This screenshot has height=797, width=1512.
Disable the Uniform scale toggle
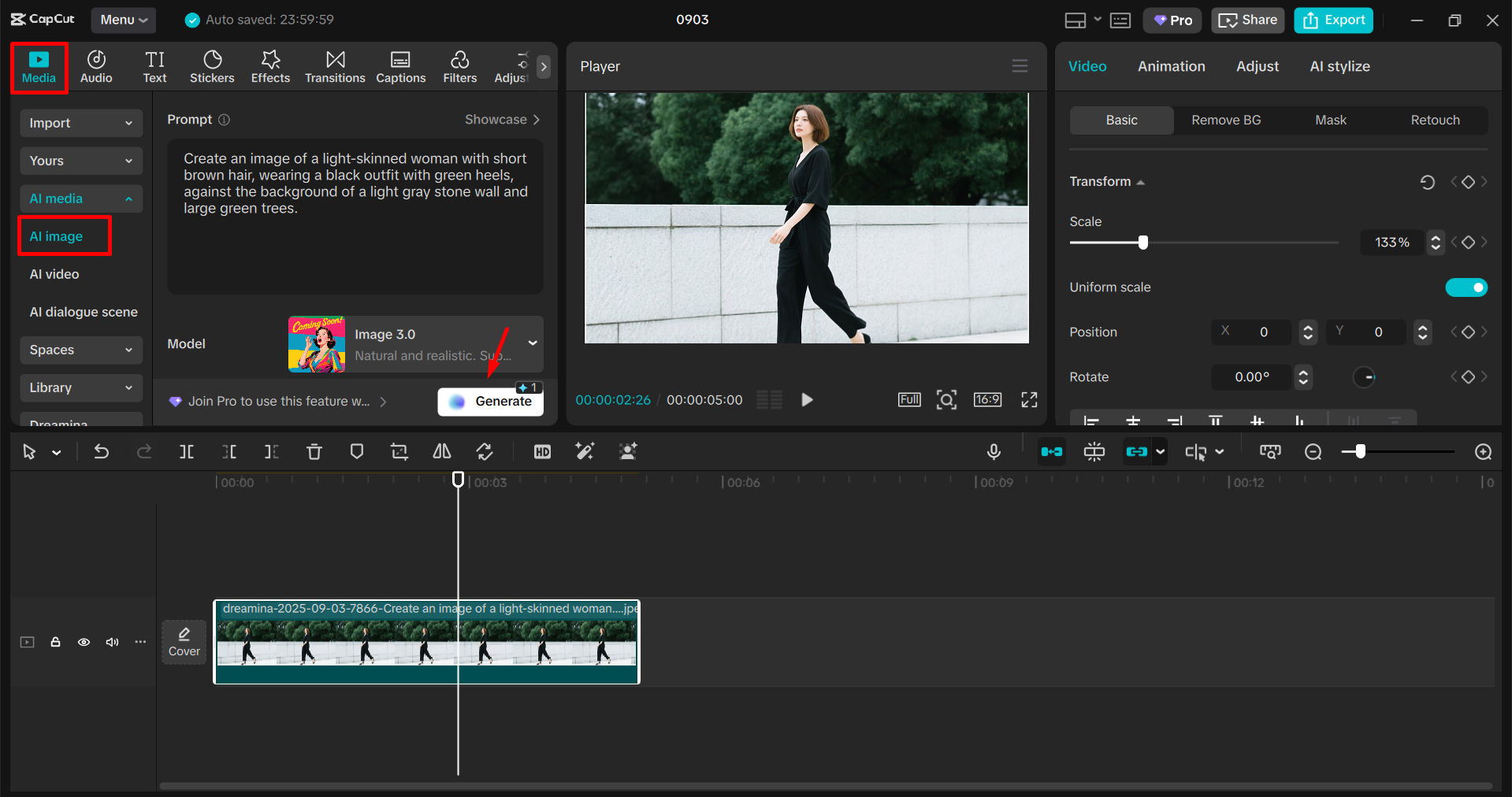pos(1466,287)
